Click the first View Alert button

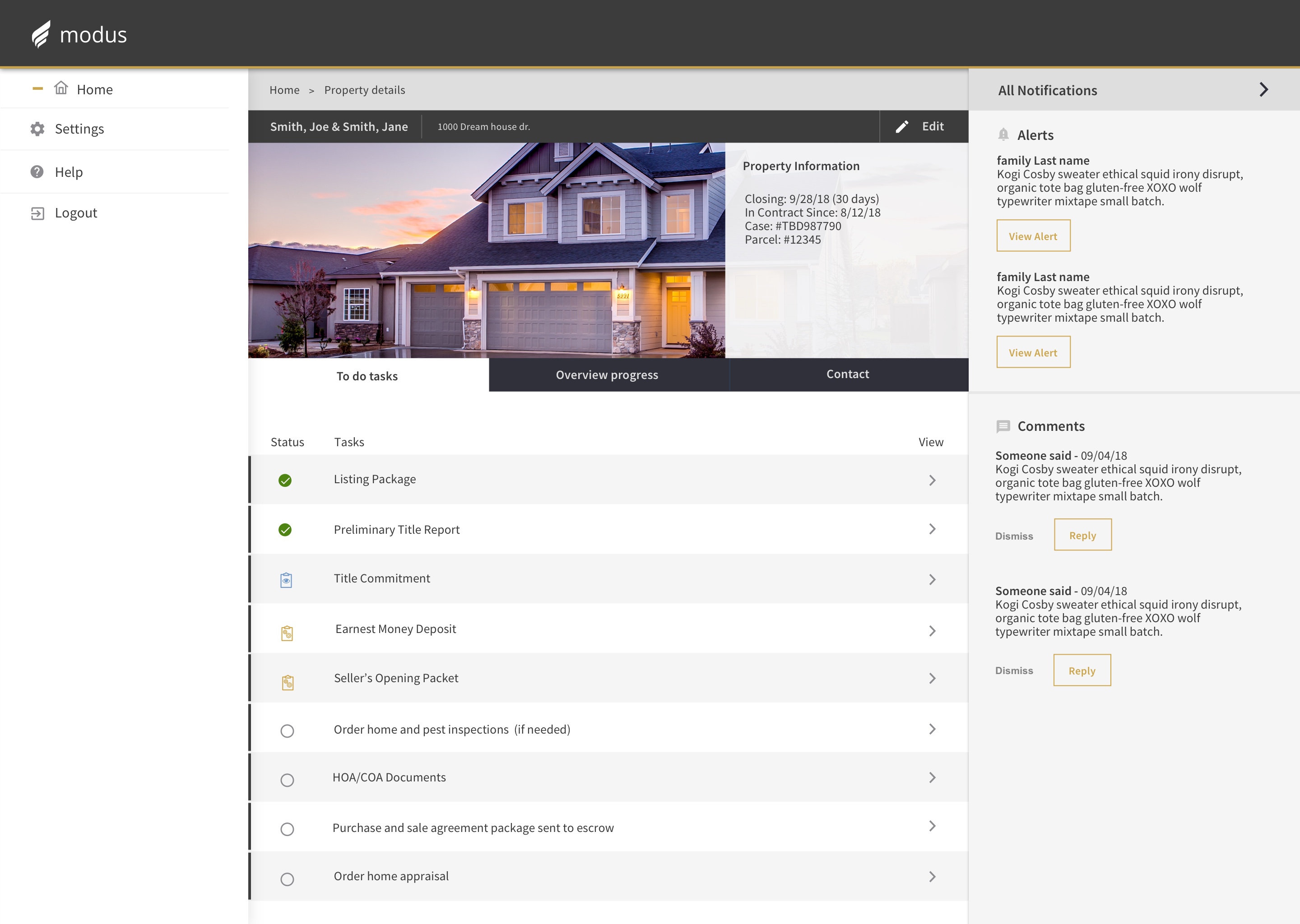1033,236
